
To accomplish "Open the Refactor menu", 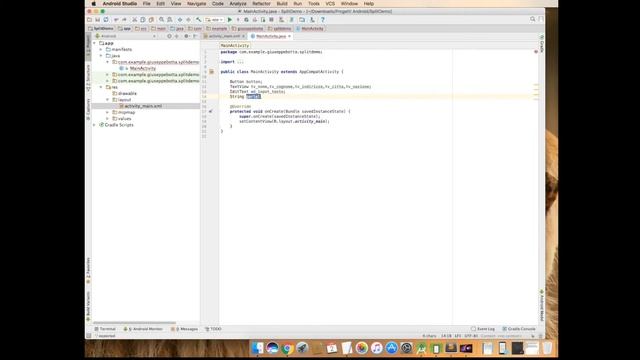I will point(261,4).
